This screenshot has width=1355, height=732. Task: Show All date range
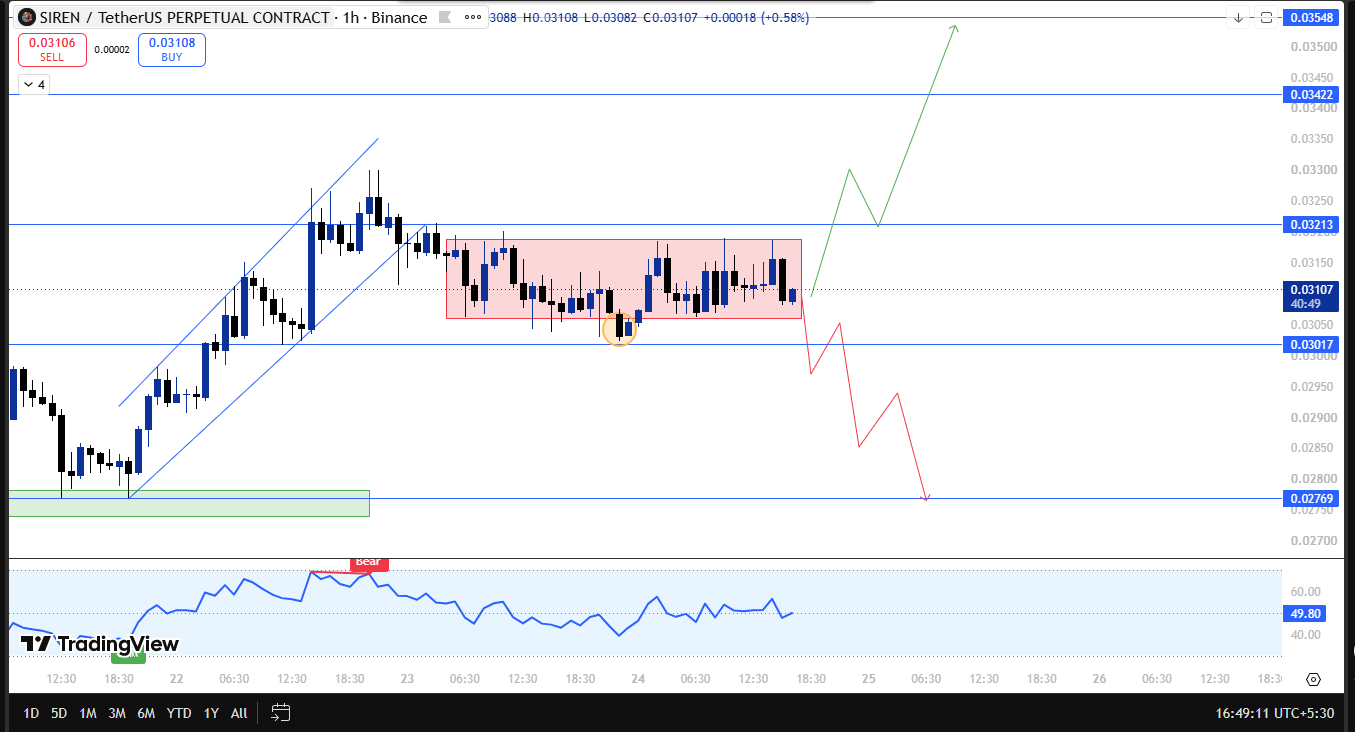[239, 713]
